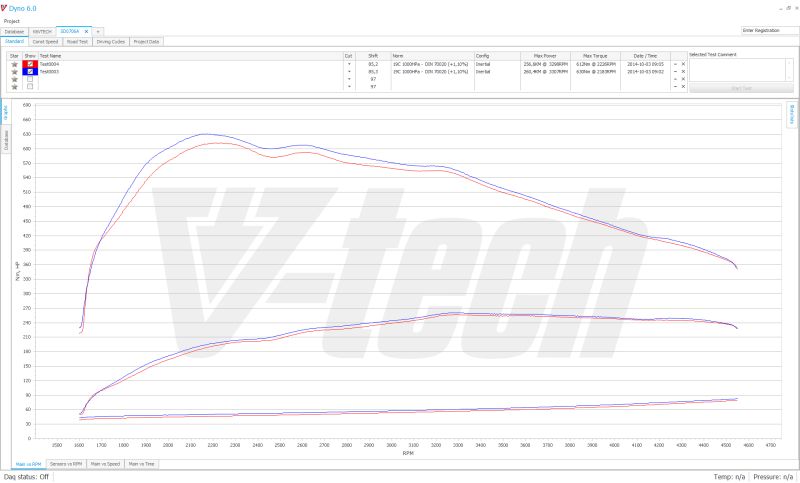Click the X icon in the third row

[683, 79]
